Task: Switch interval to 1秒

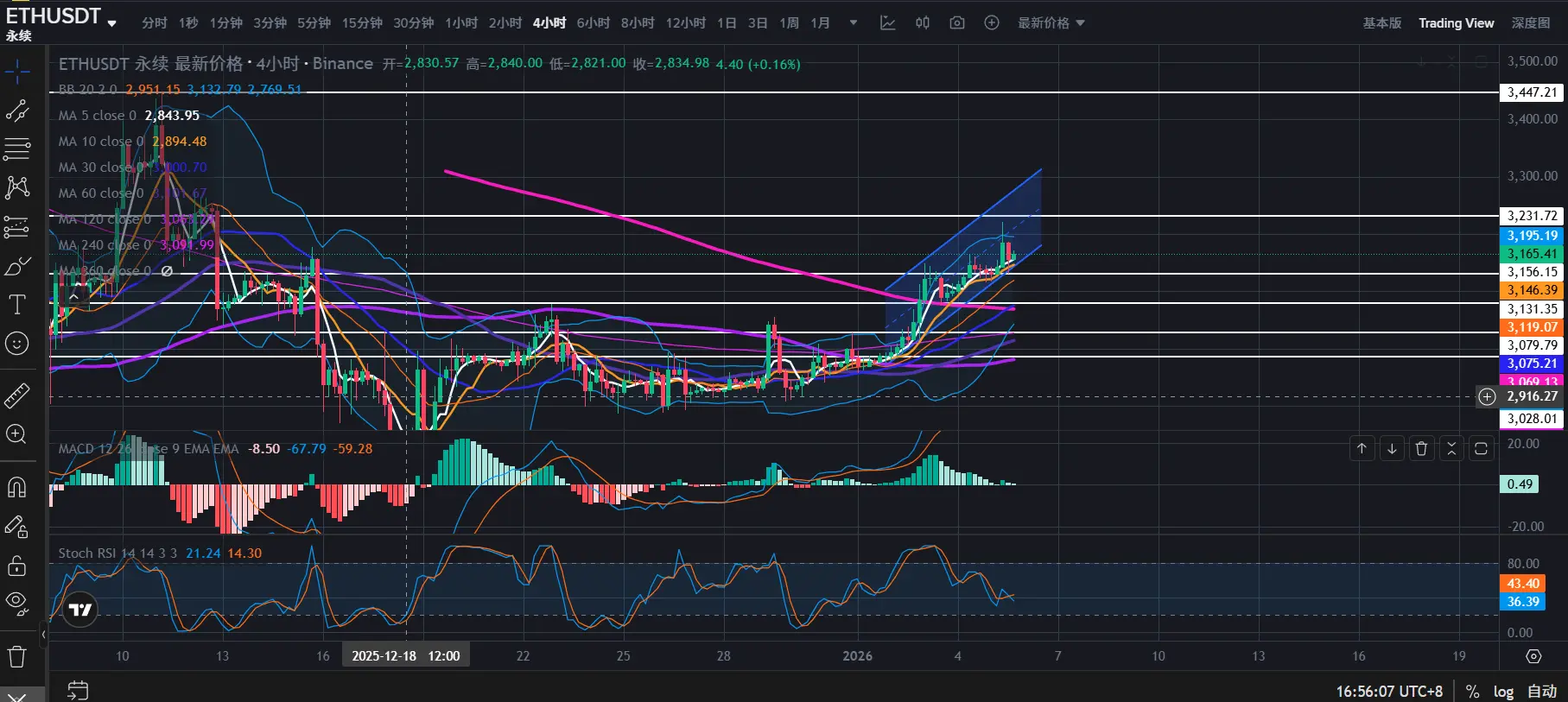Action: [188, 23]
